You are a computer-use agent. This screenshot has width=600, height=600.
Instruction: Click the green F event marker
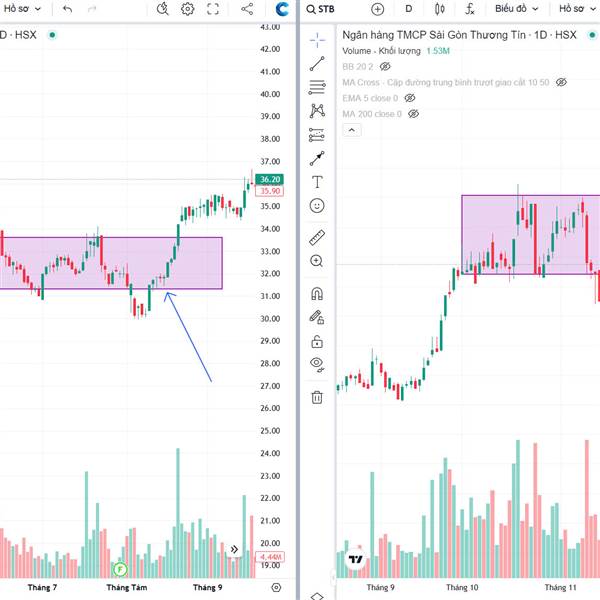click(x=120, y=569)
